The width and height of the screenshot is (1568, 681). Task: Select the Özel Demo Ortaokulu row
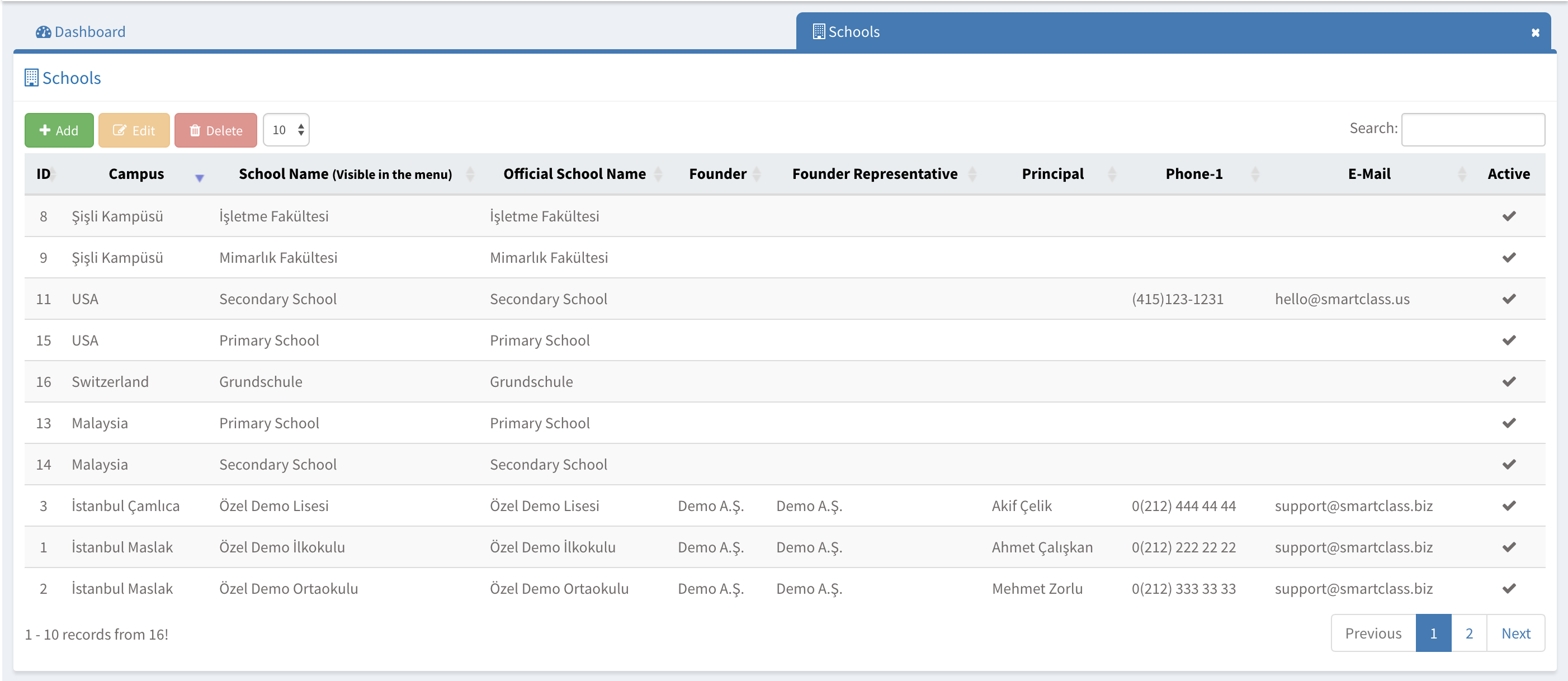[289, 589]
